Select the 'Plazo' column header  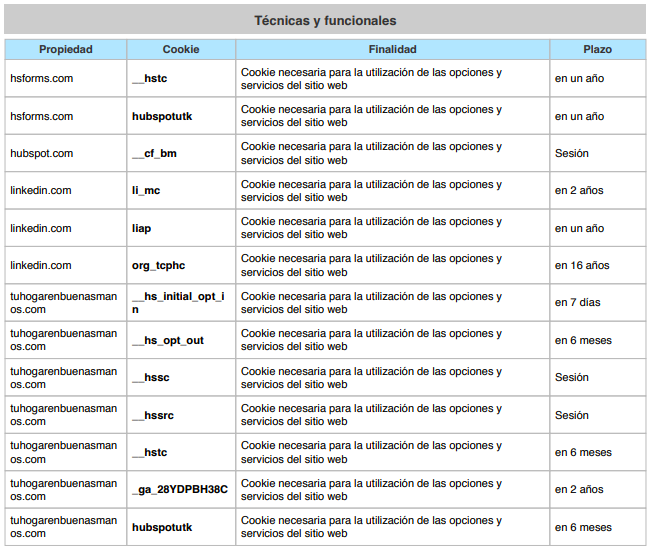point(597,49)
